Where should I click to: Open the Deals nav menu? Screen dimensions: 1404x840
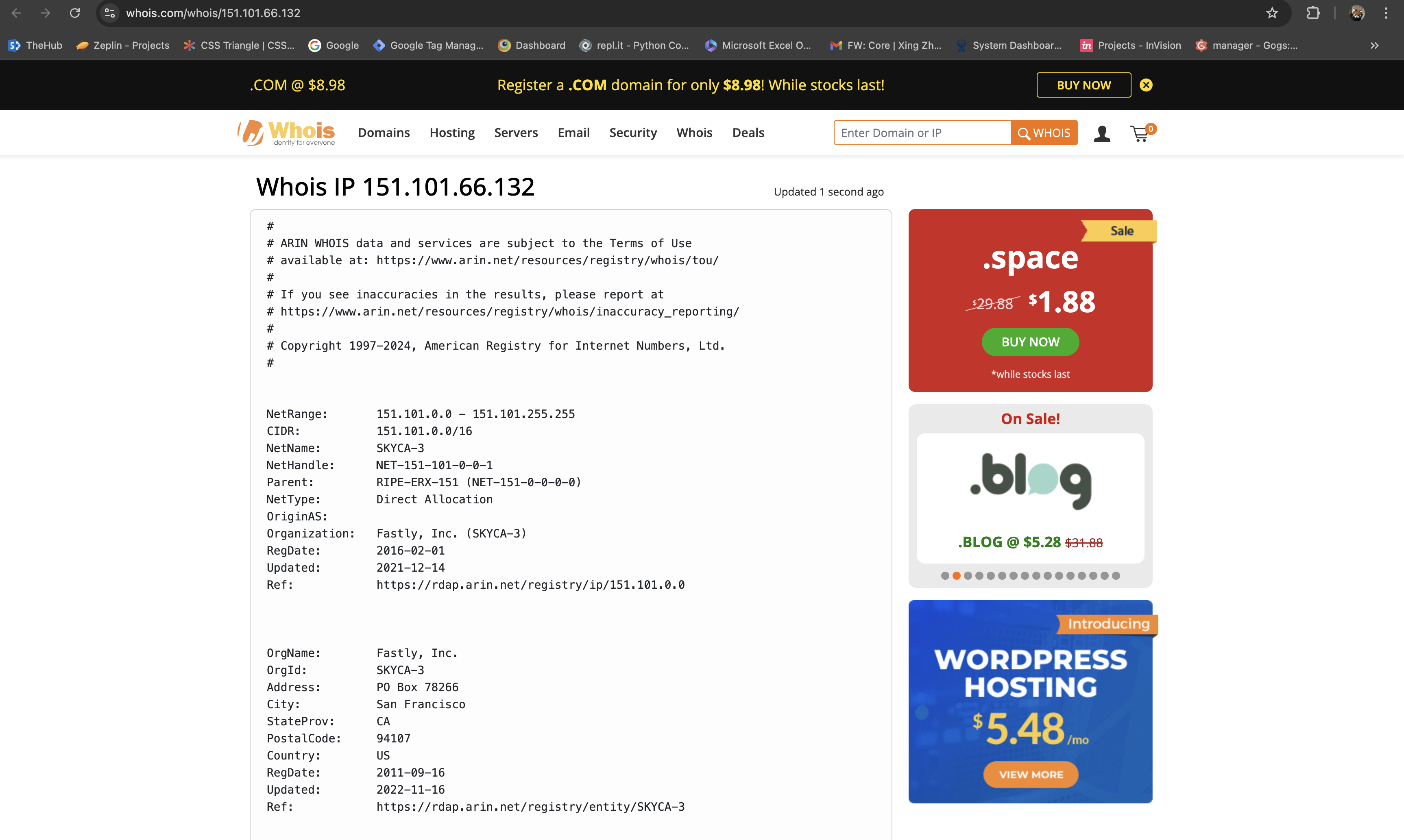[748, 133]
